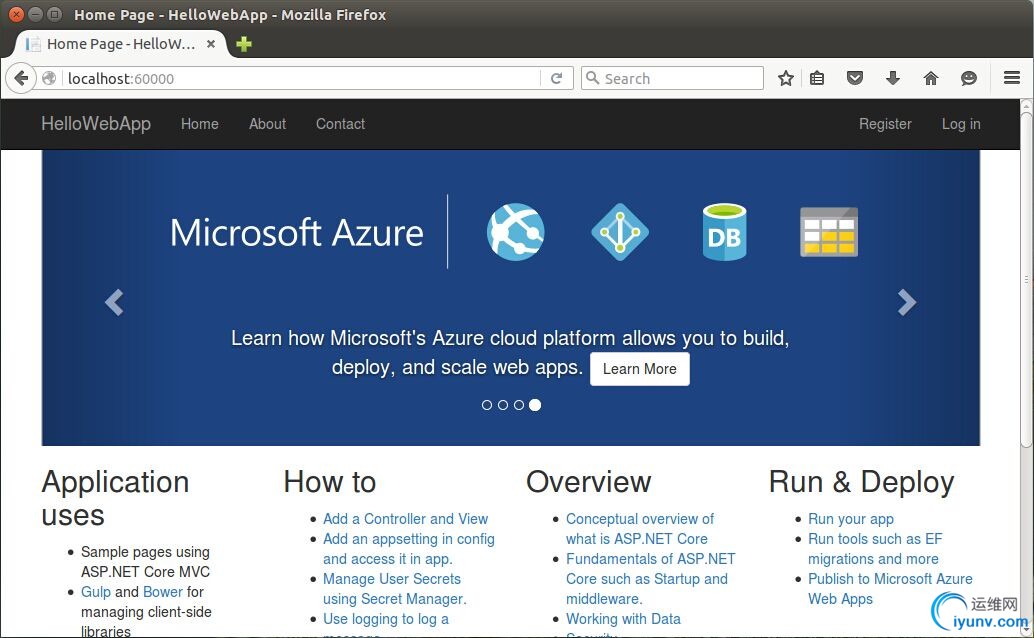Open the Working with Data link
Viewport: 1034px width, 638px height.
(x=623, y=619)
